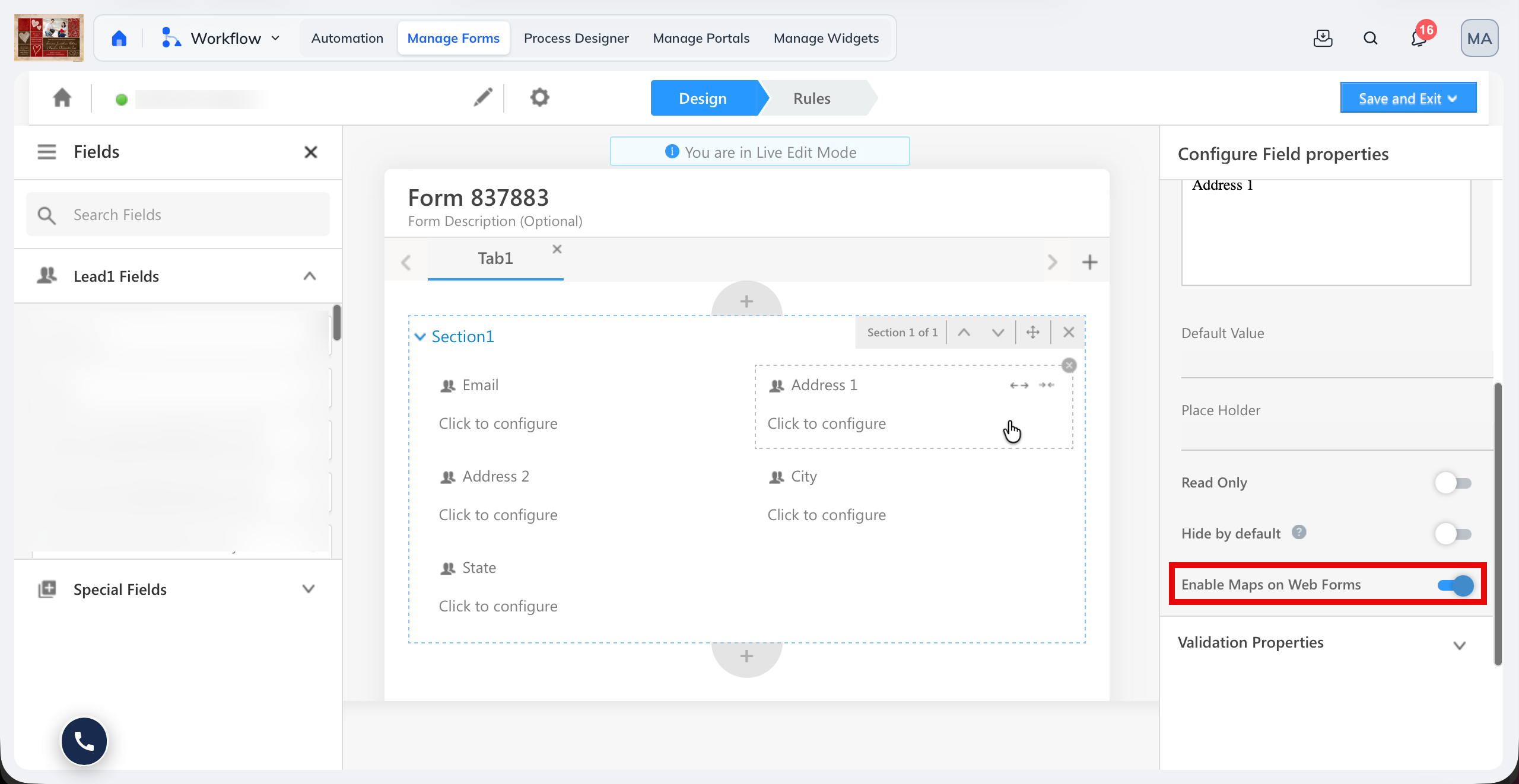The image size is (1519, 784).
Task: Open the Hide by default help icon
Action: 1299,532
